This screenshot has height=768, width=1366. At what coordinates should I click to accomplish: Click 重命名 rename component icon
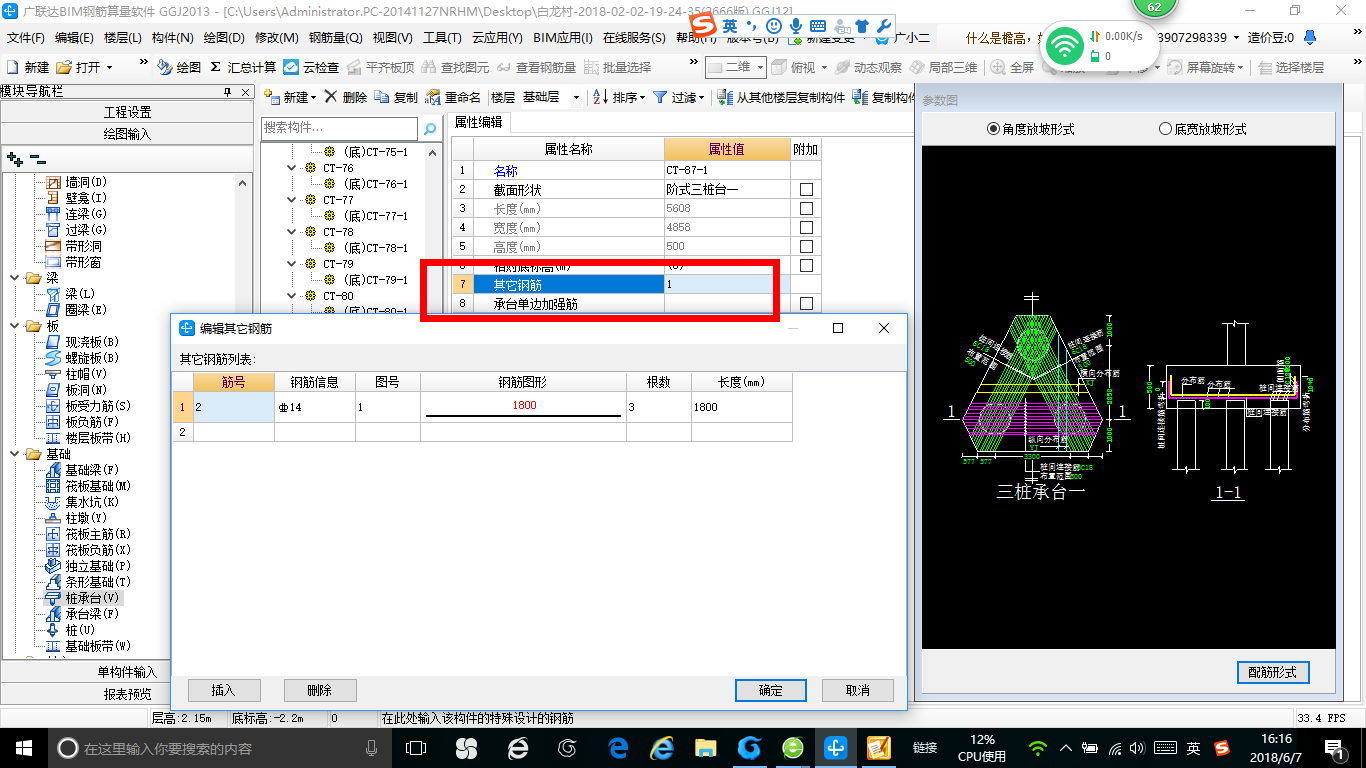(453, 97)
